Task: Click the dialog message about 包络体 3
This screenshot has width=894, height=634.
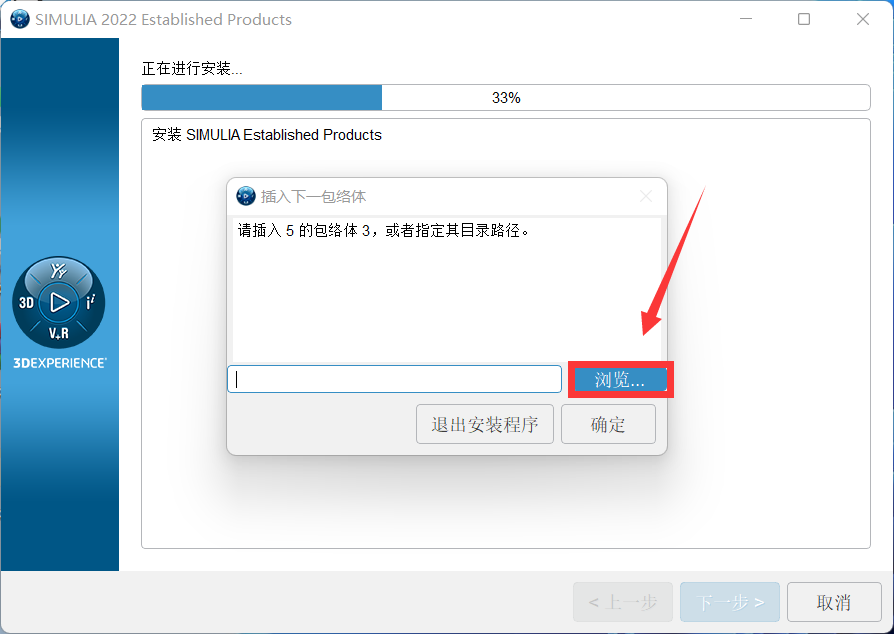Action: click(384, 230)
